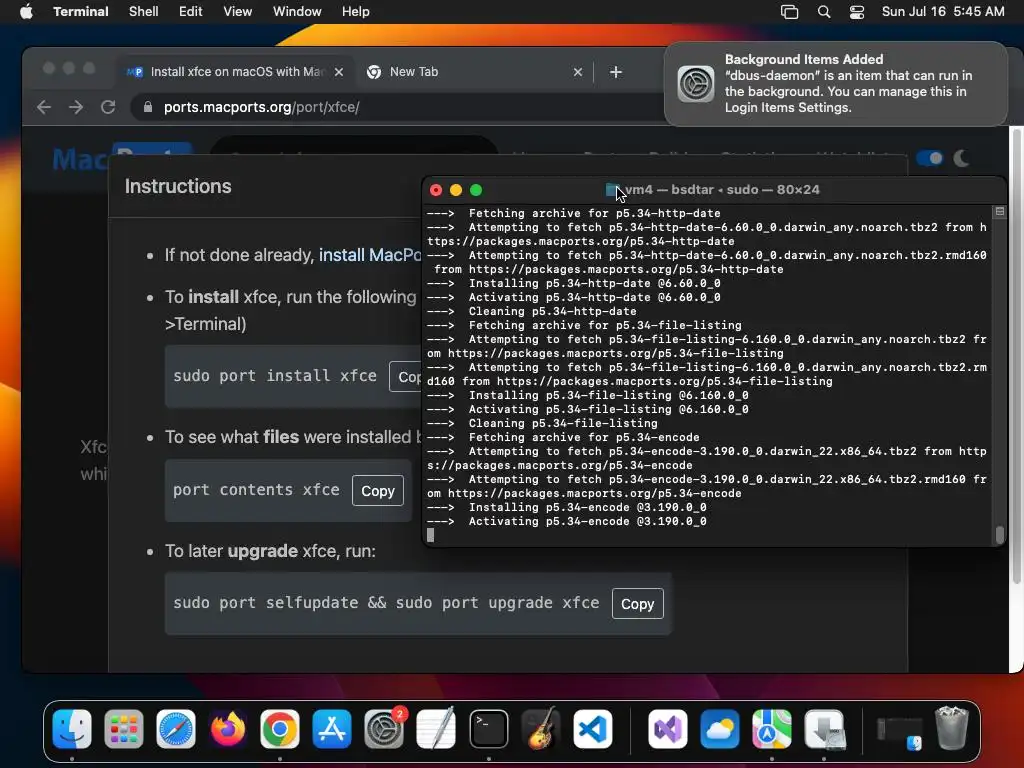Copy the port contents xfce command
This screenshot has width=1024, height=768.
pyautogui.click(x=377, y=490)
